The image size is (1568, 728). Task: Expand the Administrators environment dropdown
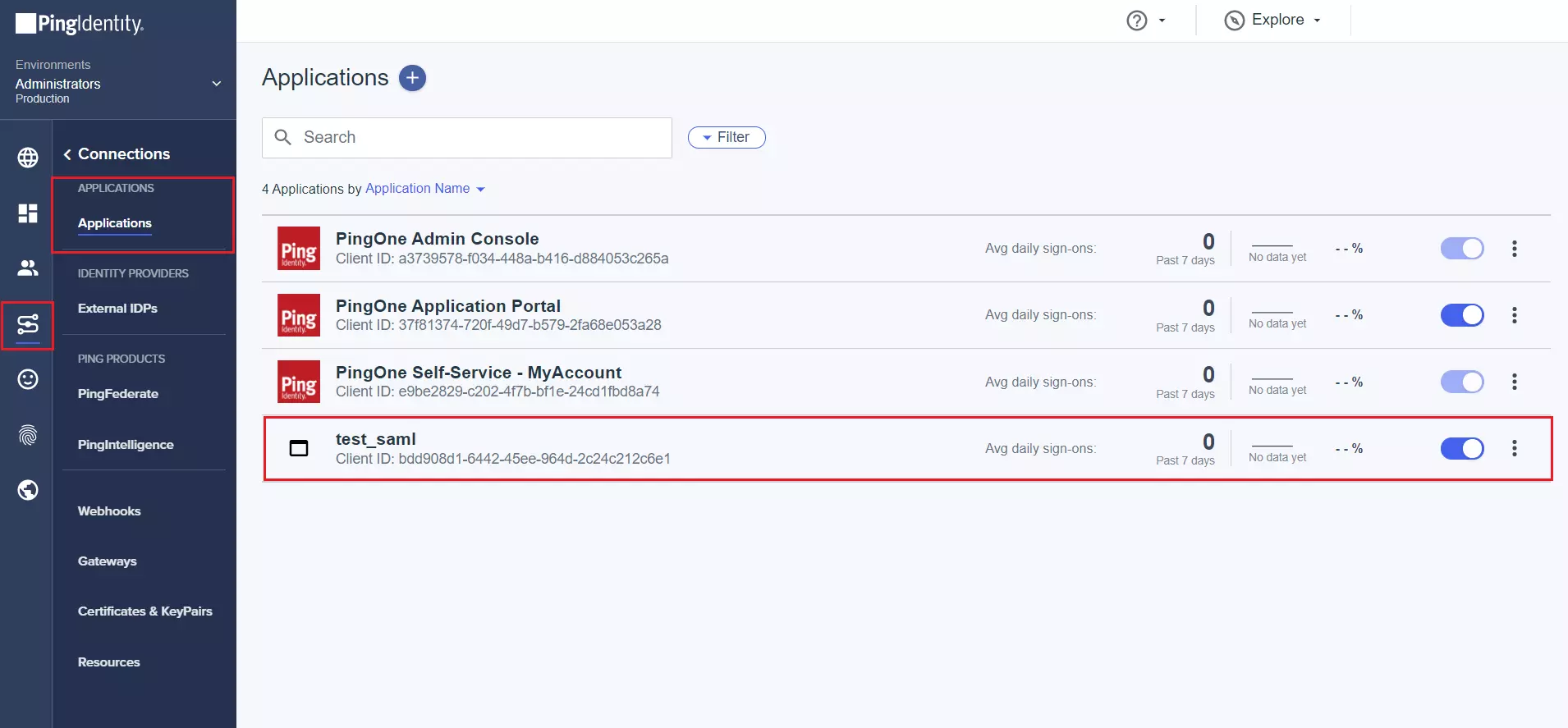point(217,84)
